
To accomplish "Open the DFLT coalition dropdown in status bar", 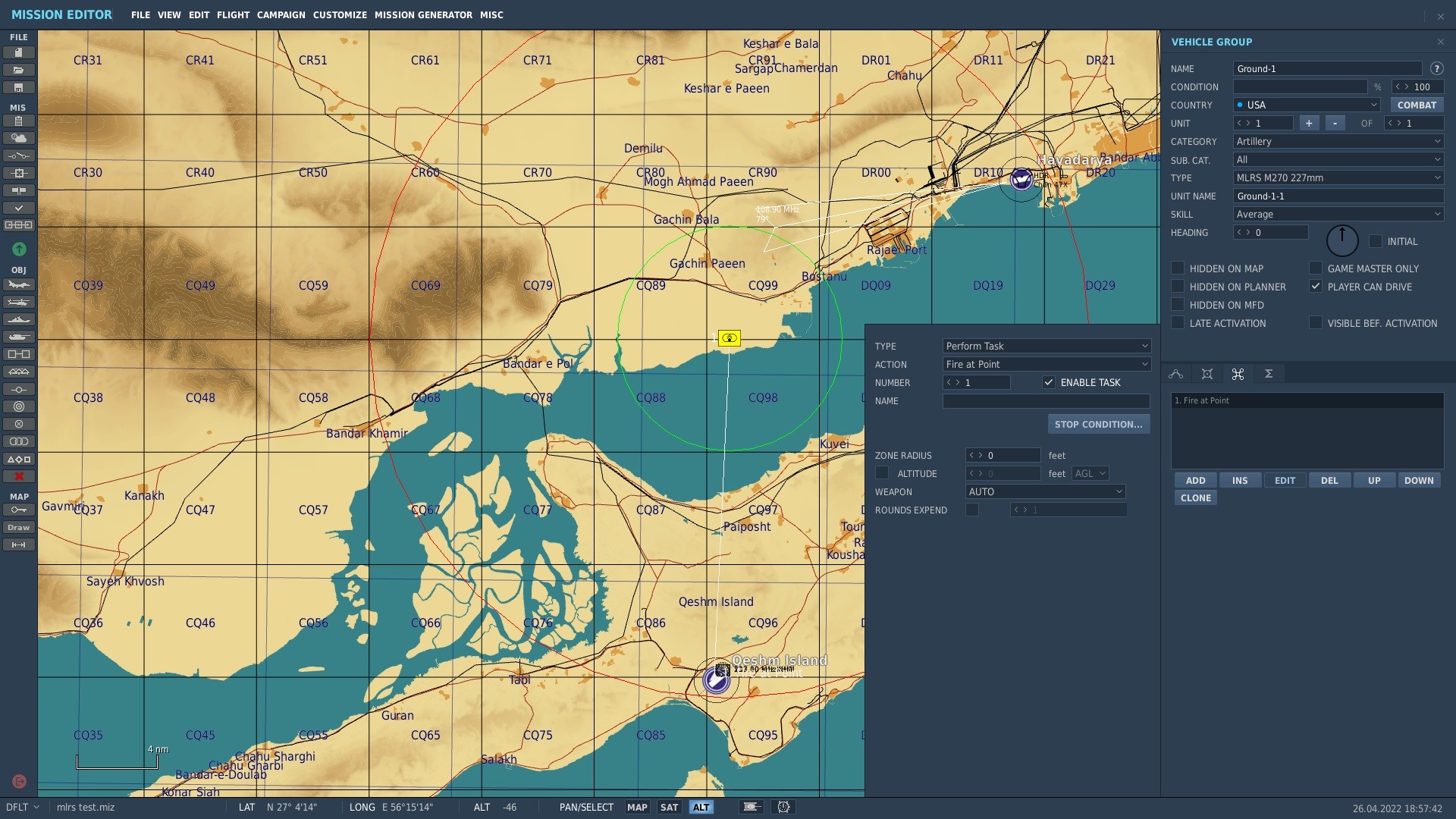I will coord(22,807).
